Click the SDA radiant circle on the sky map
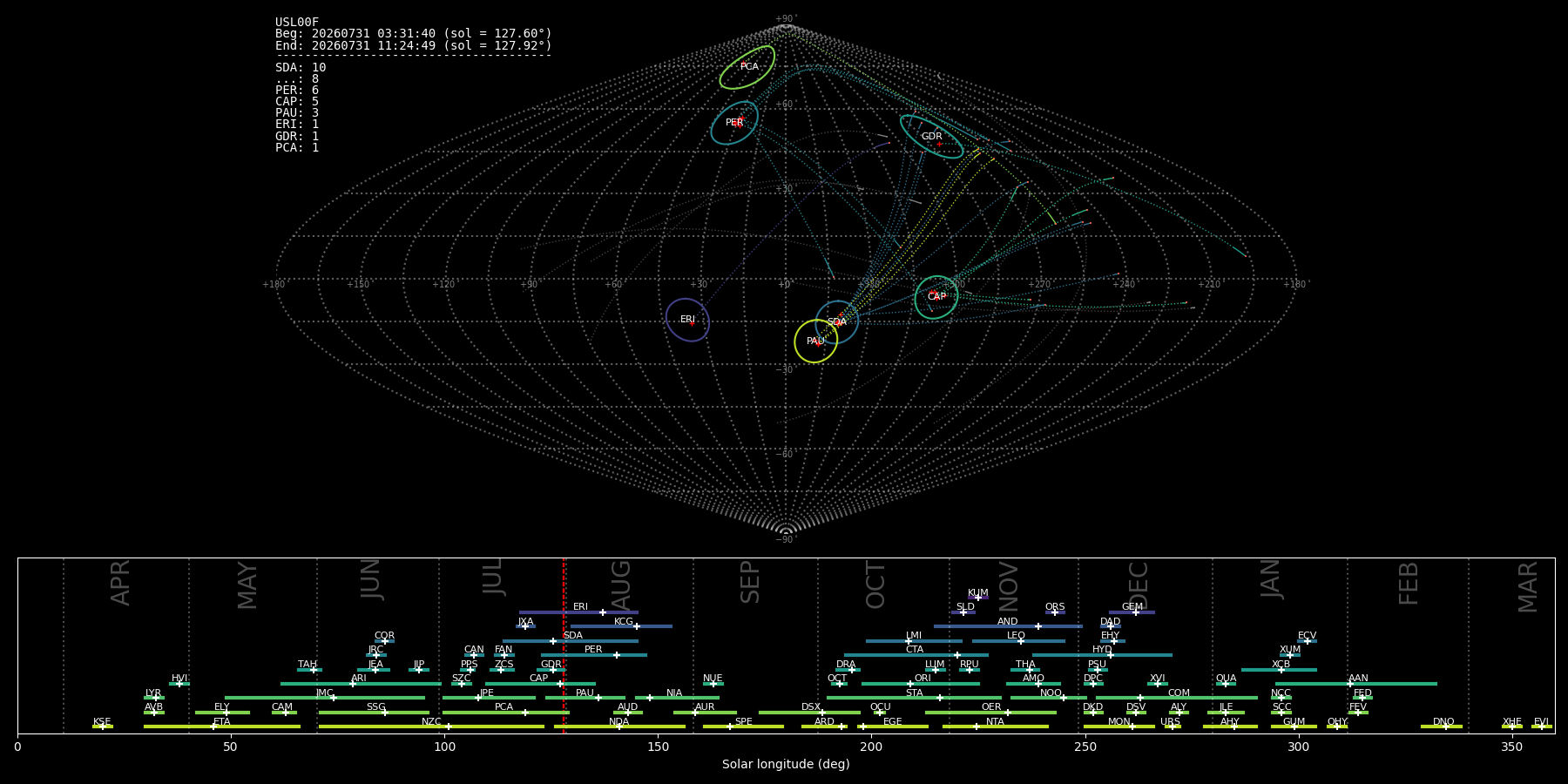Image resolution: width=1568 pixels, height=784 pixels. pyautogui.click(x=837, y=322)
